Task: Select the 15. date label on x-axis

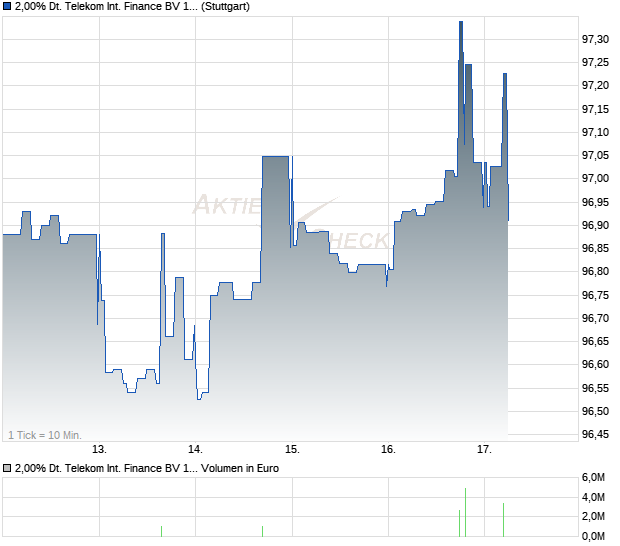Action: tap(291, 449)
